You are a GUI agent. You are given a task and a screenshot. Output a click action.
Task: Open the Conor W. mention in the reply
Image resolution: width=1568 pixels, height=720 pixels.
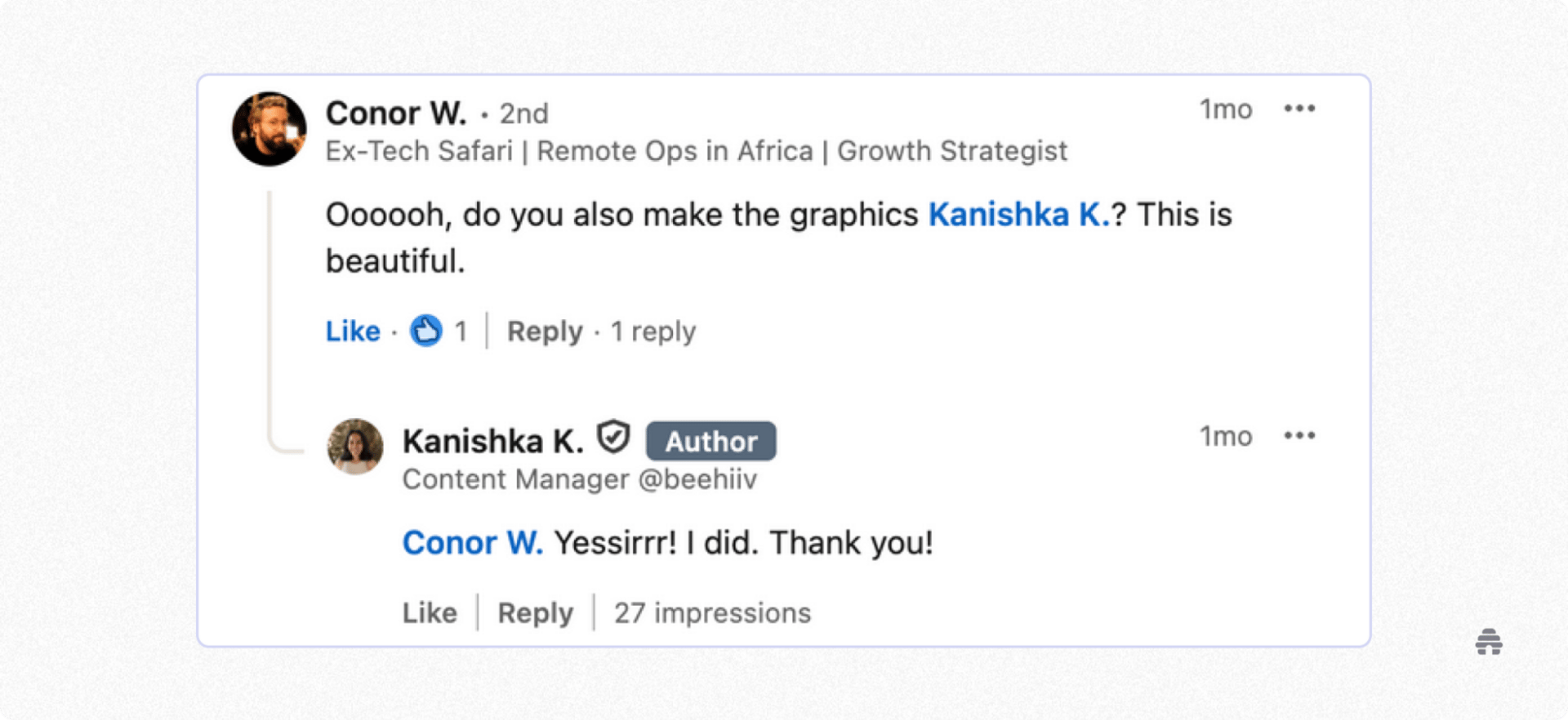click(473, 542)
